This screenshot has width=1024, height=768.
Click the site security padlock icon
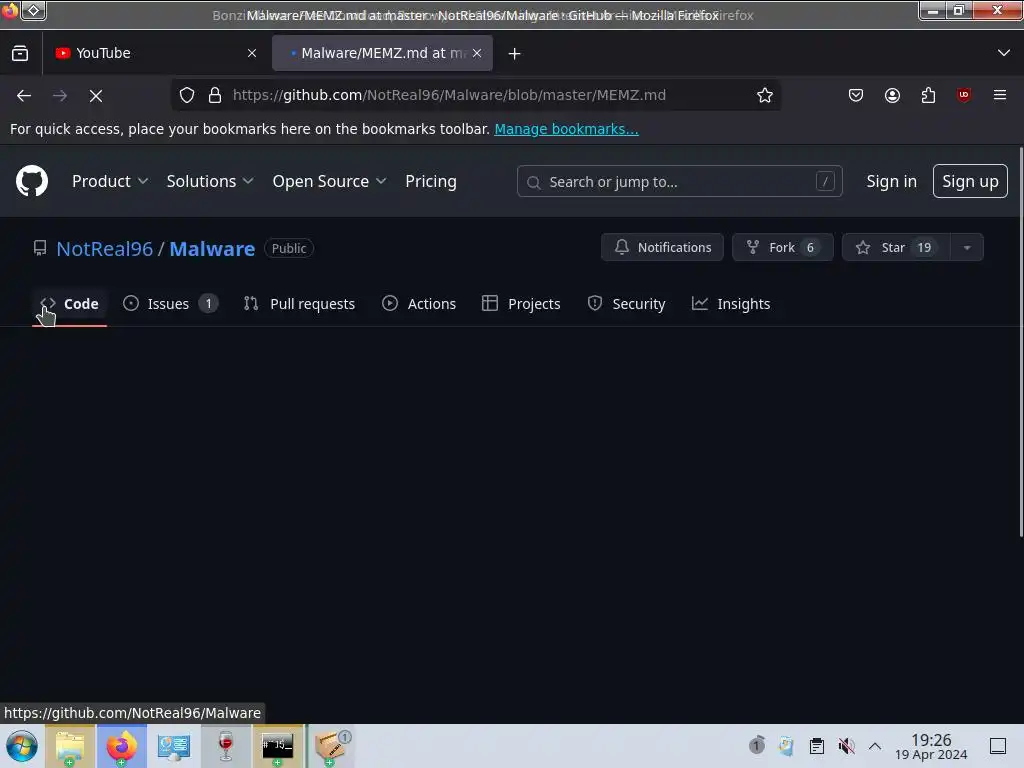click(215, 95)
